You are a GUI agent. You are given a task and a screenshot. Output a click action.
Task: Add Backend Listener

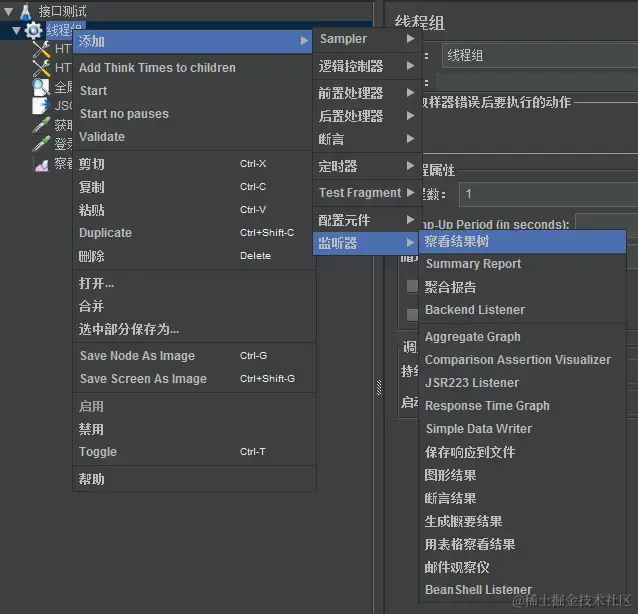point(522,310)
